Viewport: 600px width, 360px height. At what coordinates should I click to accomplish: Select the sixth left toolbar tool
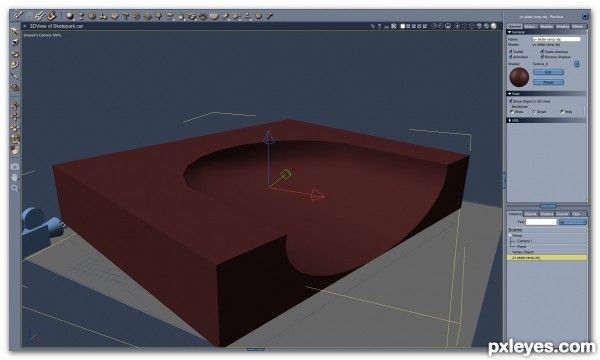tap(15, 87)
